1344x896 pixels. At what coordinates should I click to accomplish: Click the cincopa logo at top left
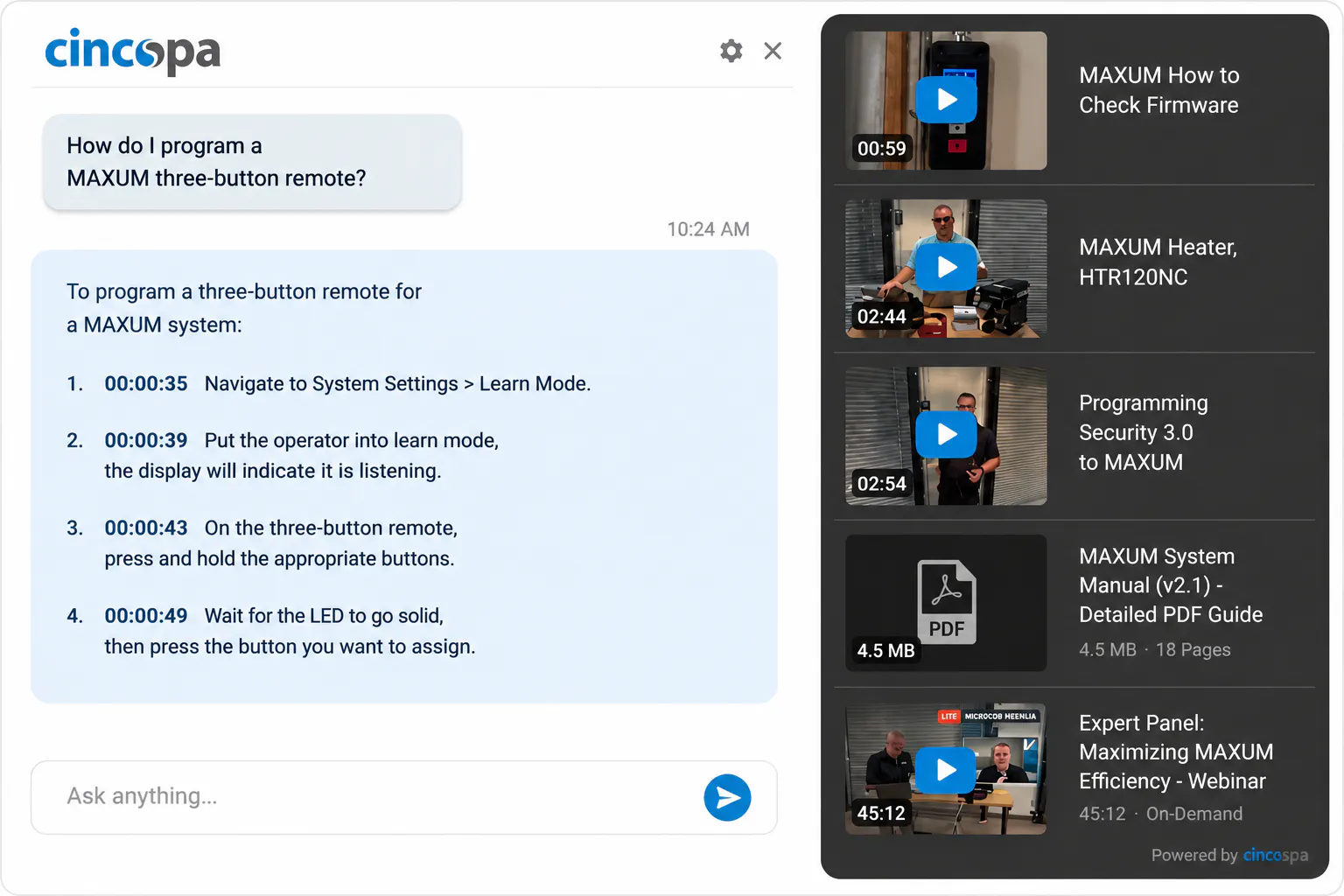point(132,51)
